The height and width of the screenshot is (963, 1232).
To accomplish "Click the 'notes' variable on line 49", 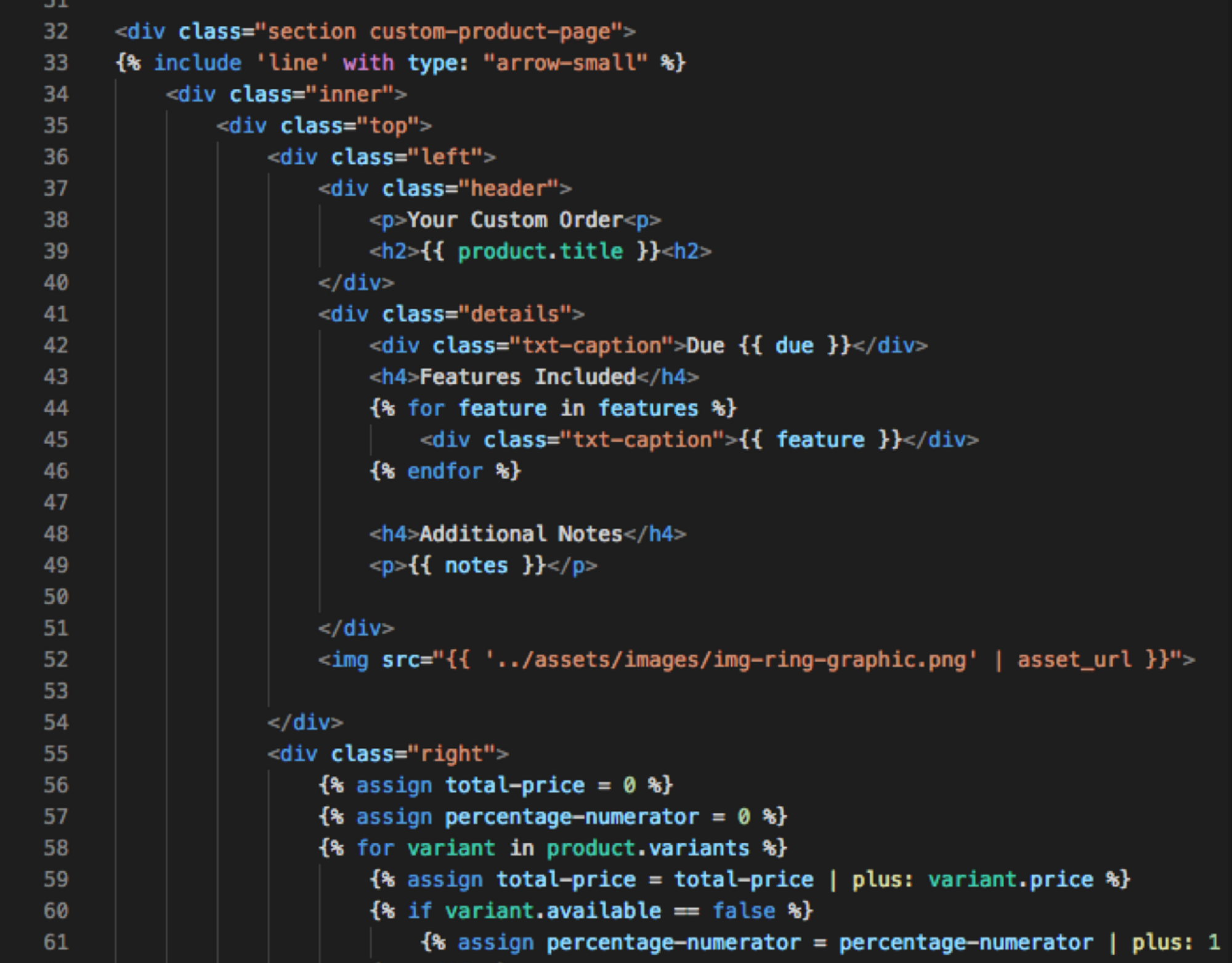I will (476, 565).
